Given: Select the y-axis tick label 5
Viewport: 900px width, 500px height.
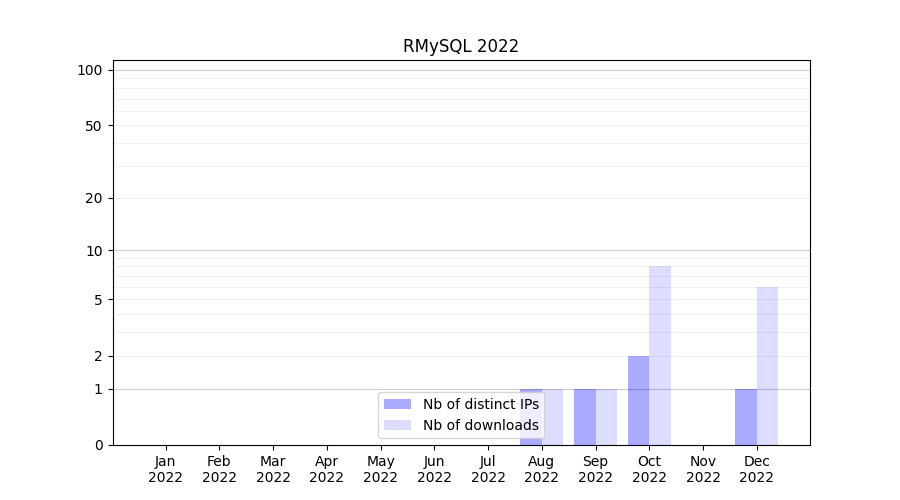Looking at the screenshot, I should [98, 300].
